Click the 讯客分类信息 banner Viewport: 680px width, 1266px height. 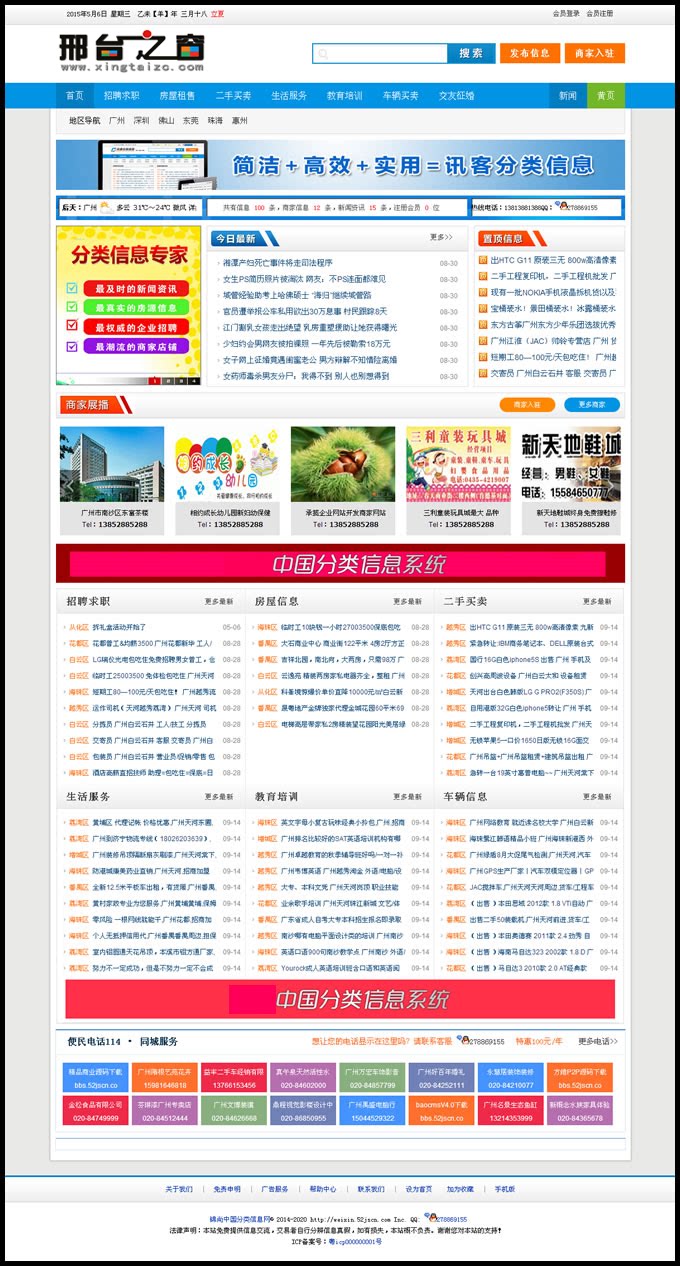[x=340, y=165]
